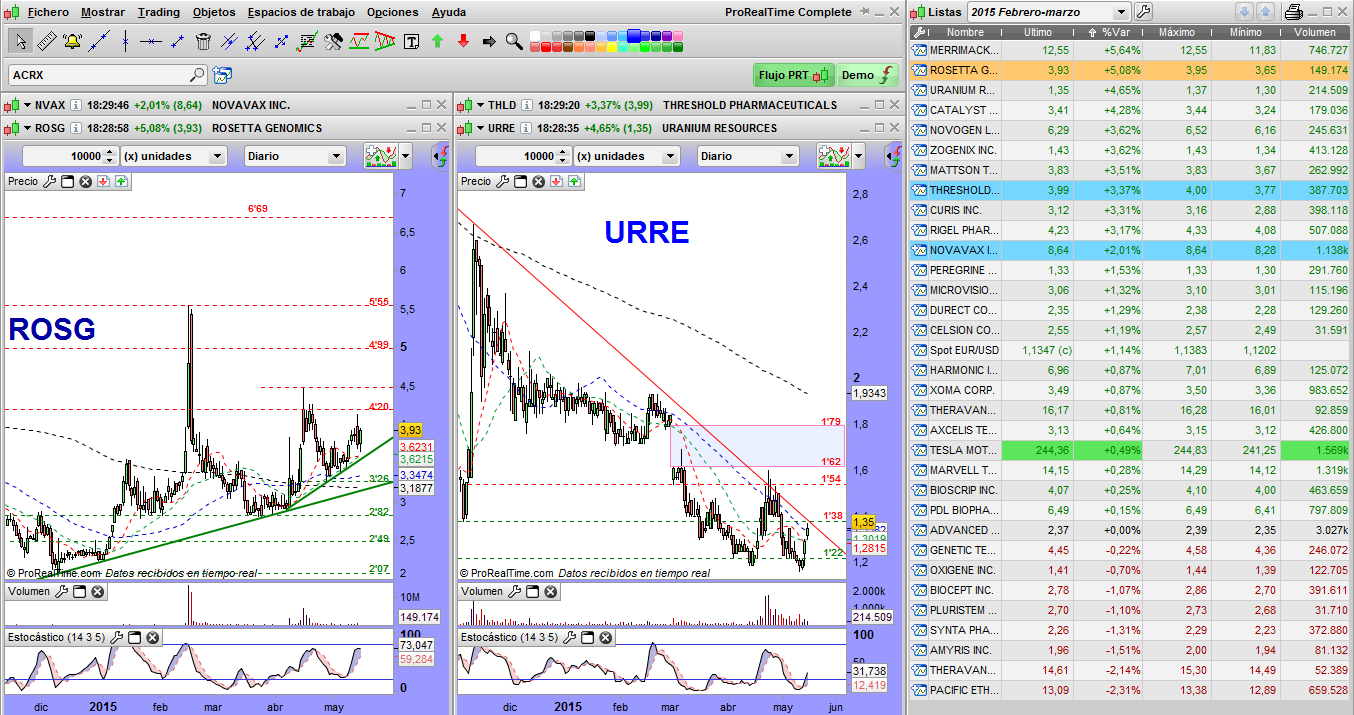Open the THLD ticker dropdown arrow
Viewport: 1354px width, 715px height.
pos(480,105)
